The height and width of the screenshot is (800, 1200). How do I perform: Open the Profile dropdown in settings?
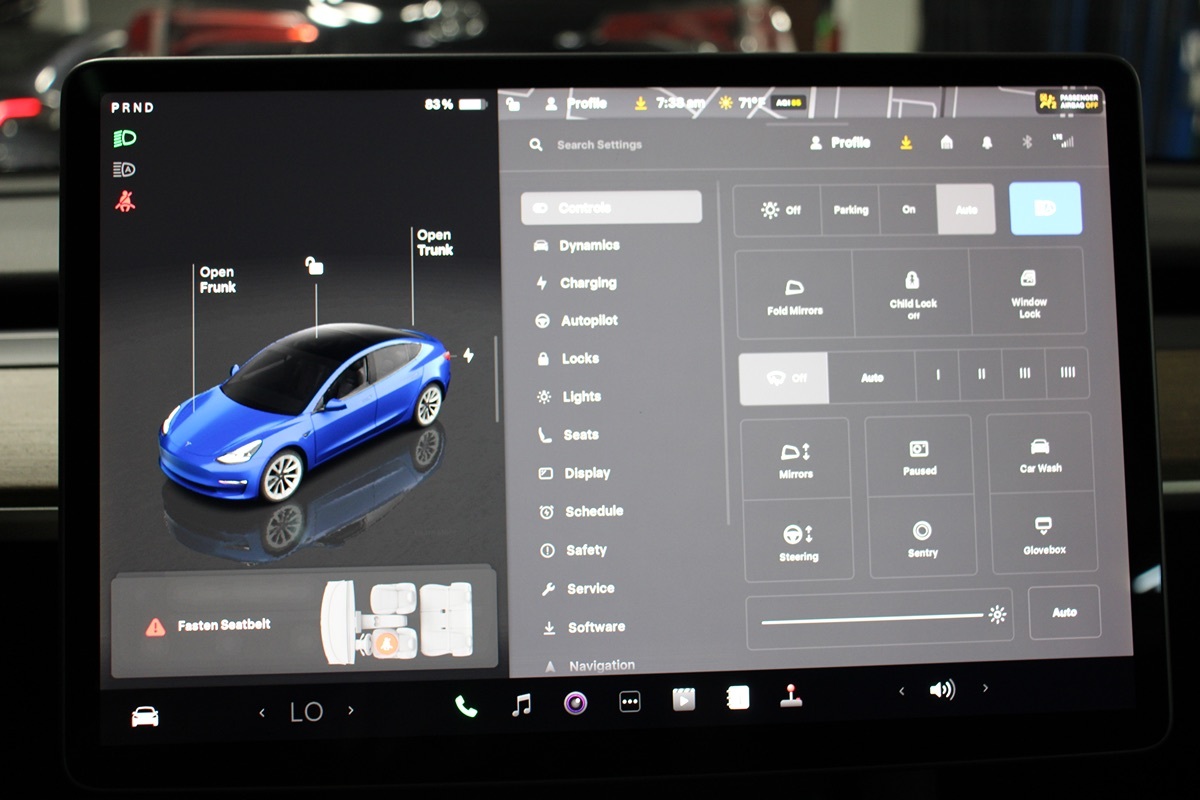(840, 143)
